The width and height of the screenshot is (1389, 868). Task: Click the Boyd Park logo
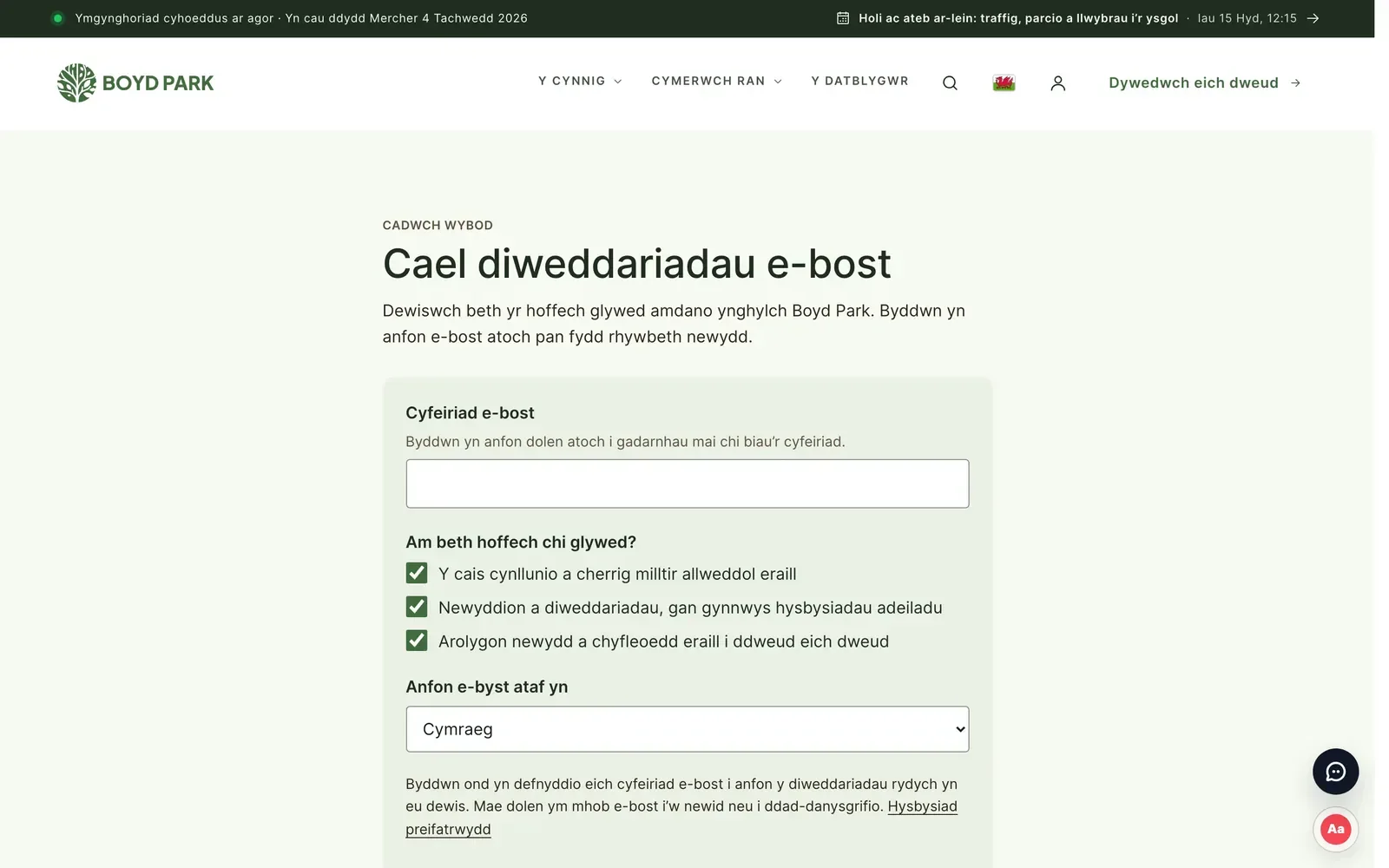point(135,83)
